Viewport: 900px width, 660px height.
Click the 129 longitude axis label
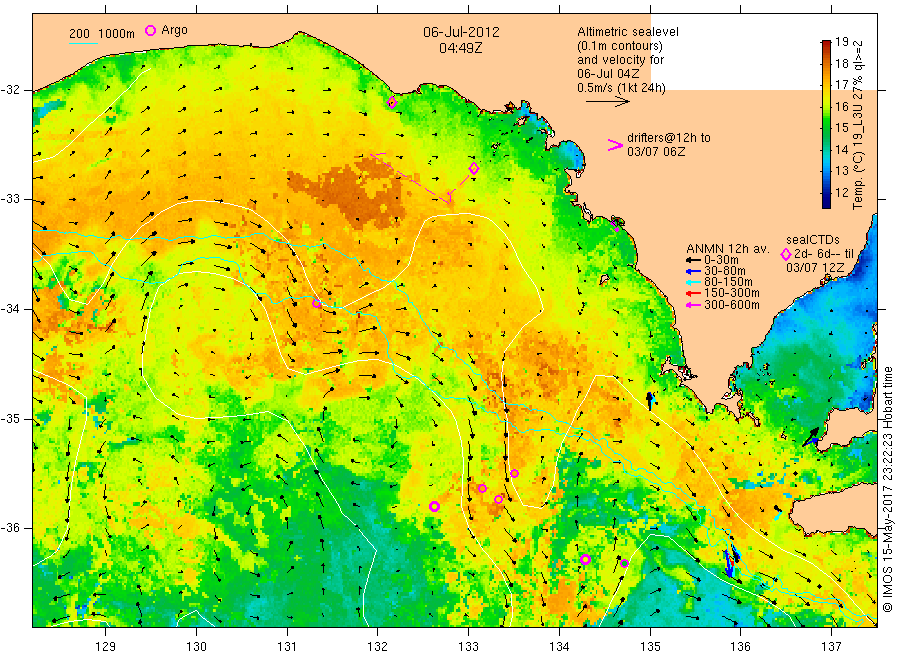coord(106,647)
